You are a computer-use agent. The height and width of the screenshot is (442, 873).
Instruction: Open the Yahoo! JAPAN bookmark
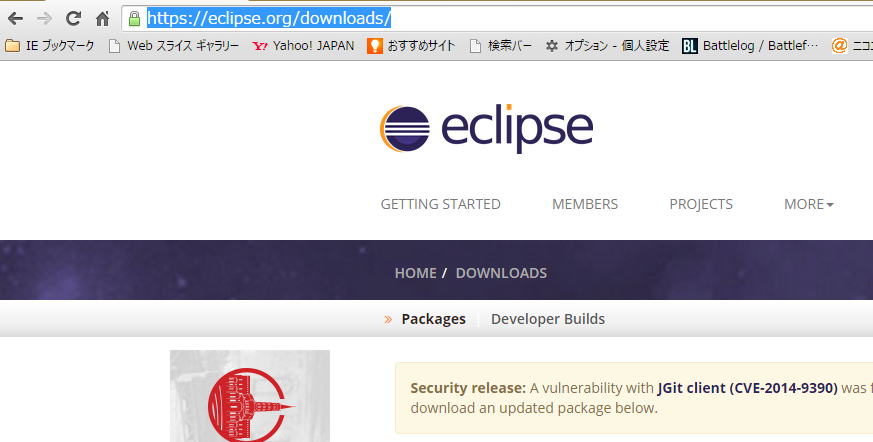click(x=303, y=46)
